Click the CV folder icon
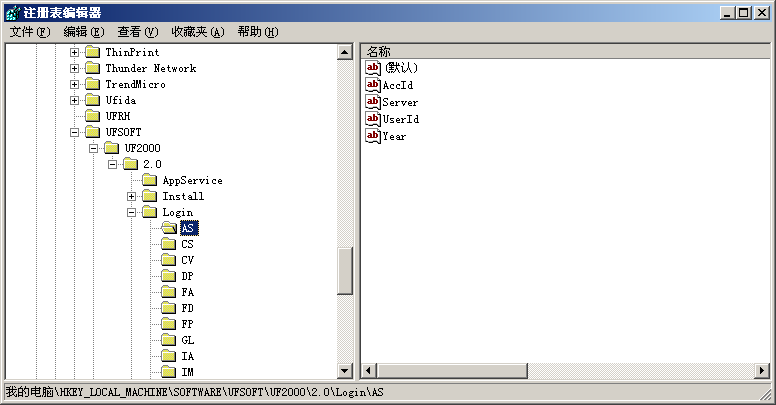 pos(169,260)
